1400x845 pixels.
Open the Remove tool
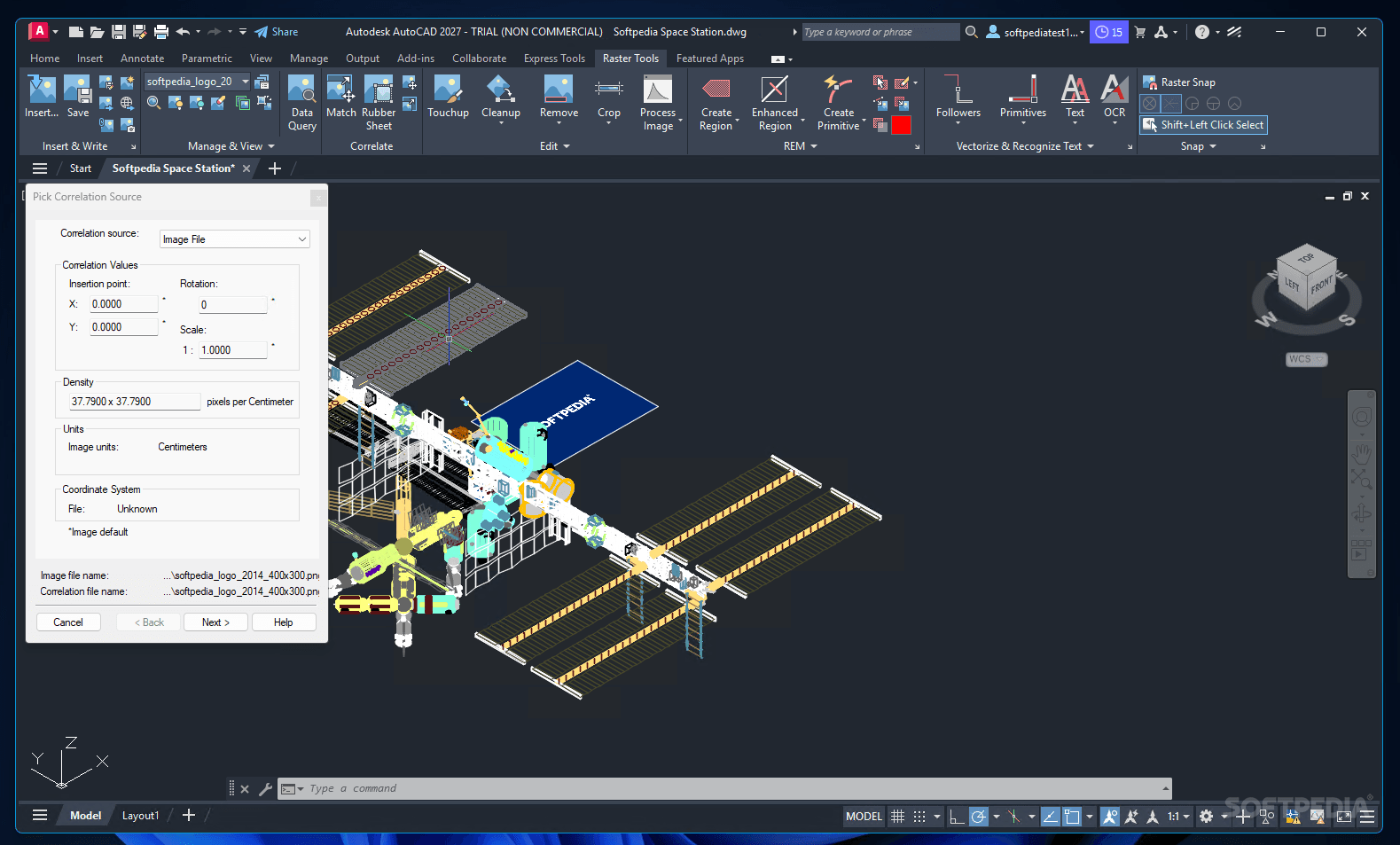(x=559, y=98)
